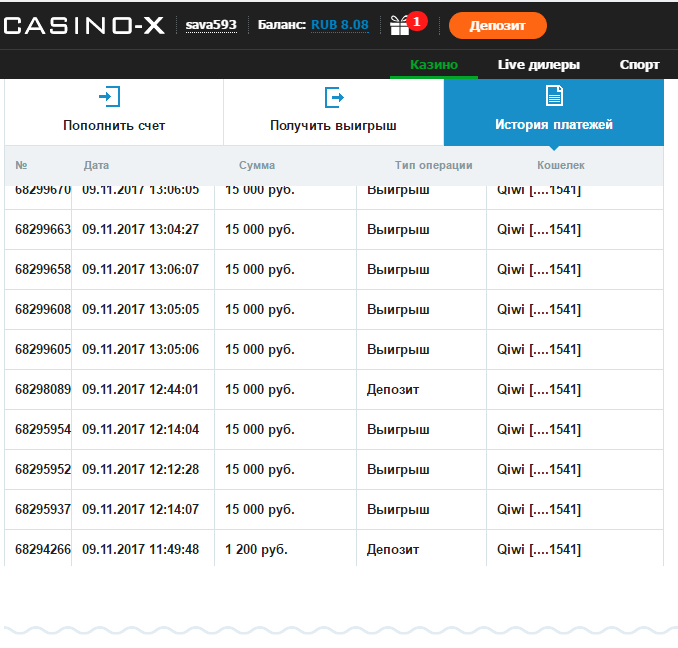Click the document icon above История платежей
Viewport: 678px width, 648px height.
(553, 96)
